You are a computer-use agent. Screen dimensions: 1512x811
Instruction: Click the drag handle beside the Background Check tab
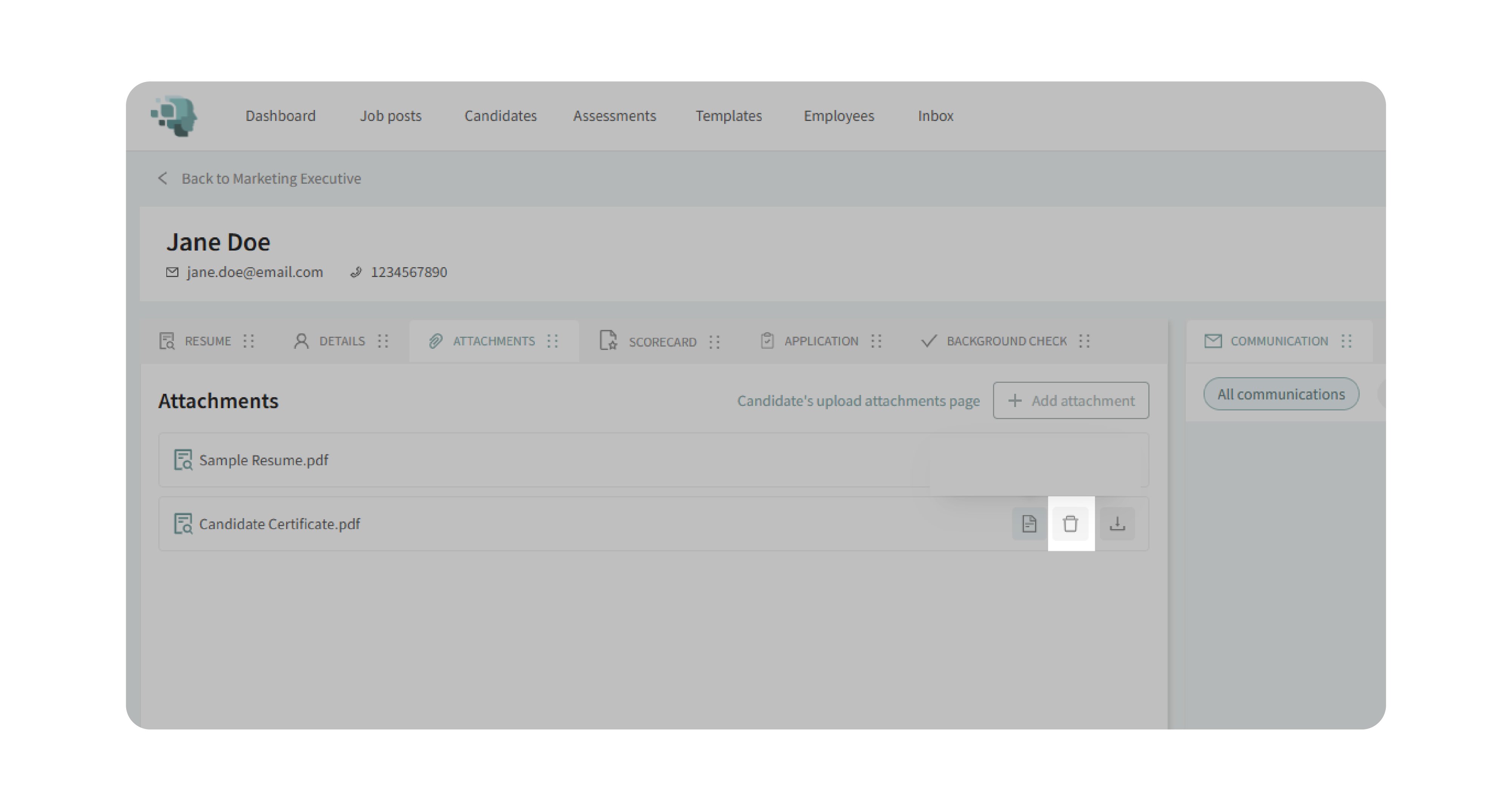point(1084,341)
